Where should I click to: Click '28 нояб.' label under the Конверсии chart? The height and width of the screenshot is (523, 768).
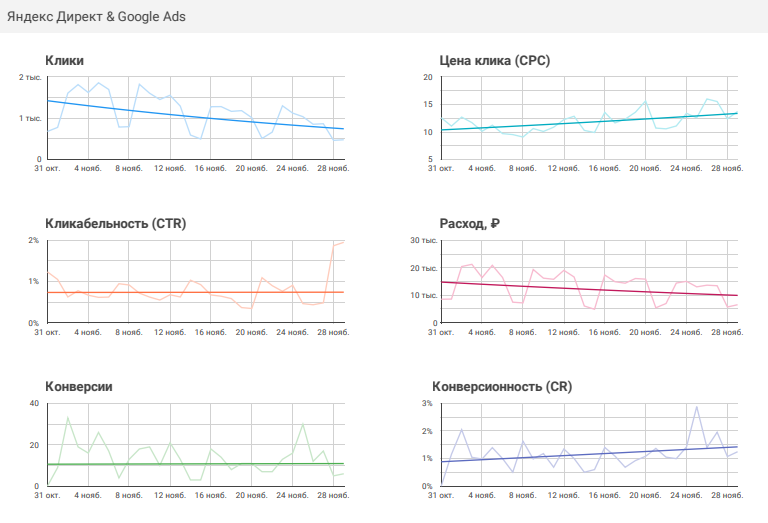331,496
